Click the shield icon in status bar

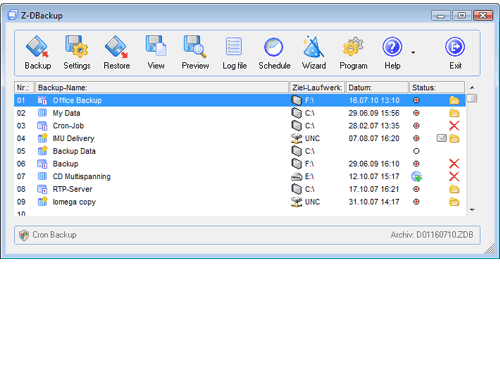click(24, 235)
